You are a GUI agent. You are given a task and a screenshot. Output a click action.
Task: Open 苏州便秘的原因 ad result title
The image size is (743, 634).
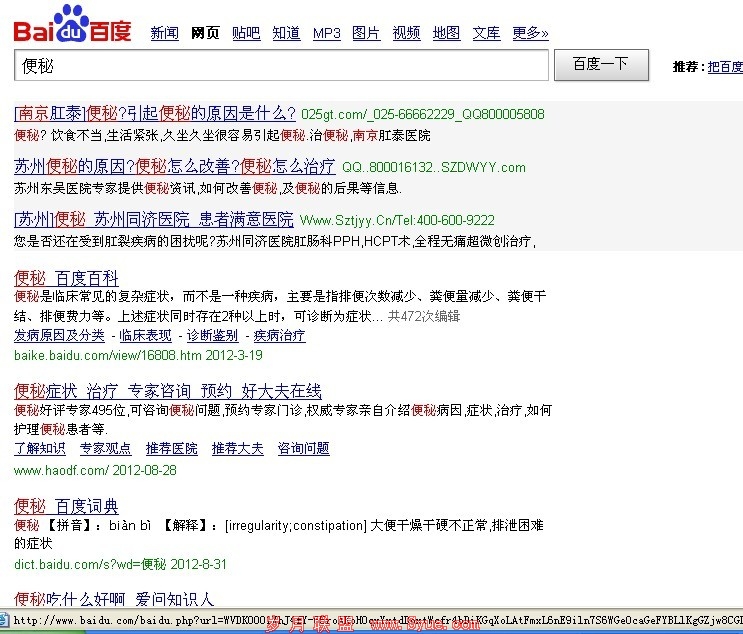[x=174, y=166]
